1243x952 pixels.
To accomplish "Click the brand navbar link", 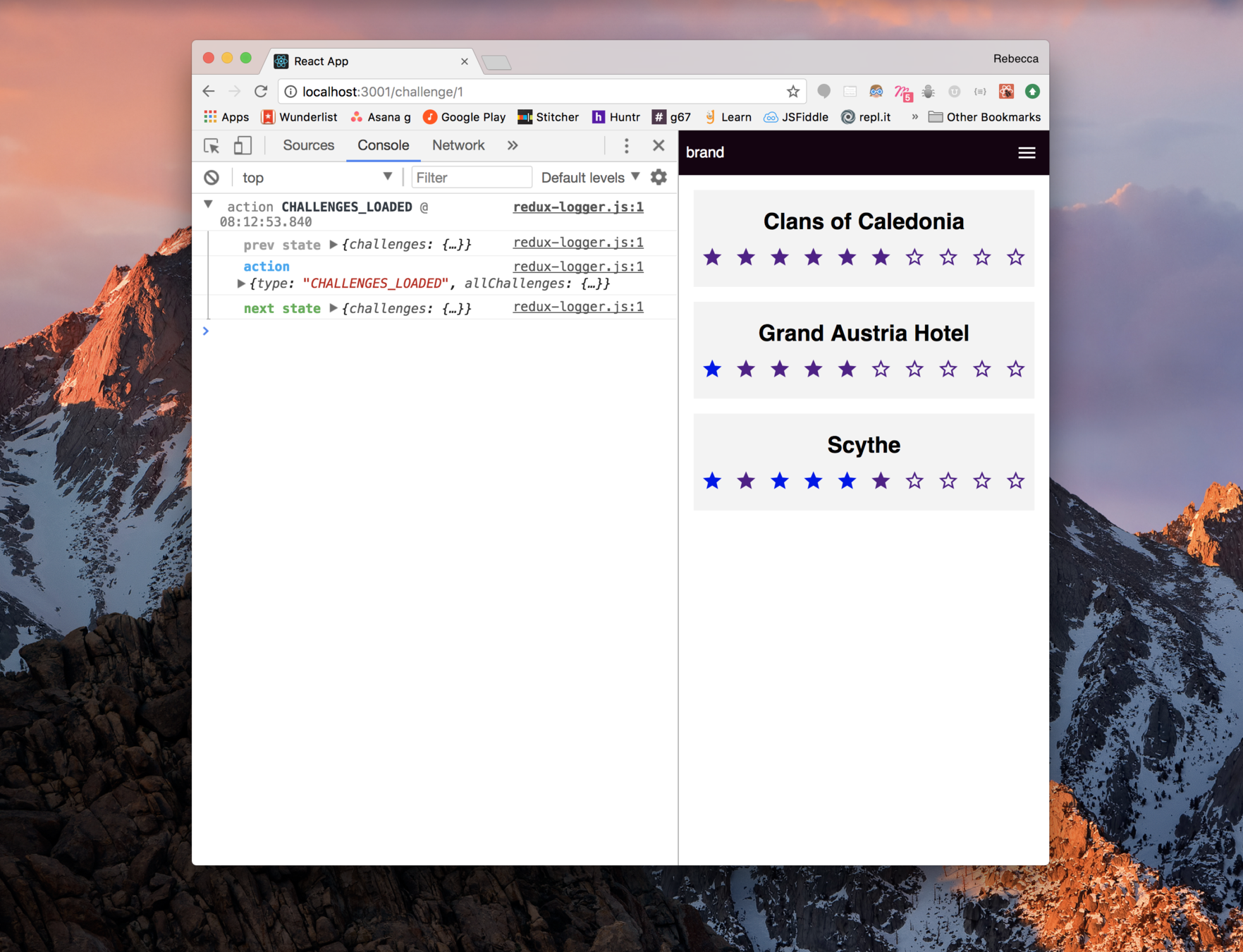I will coord(705,152).
